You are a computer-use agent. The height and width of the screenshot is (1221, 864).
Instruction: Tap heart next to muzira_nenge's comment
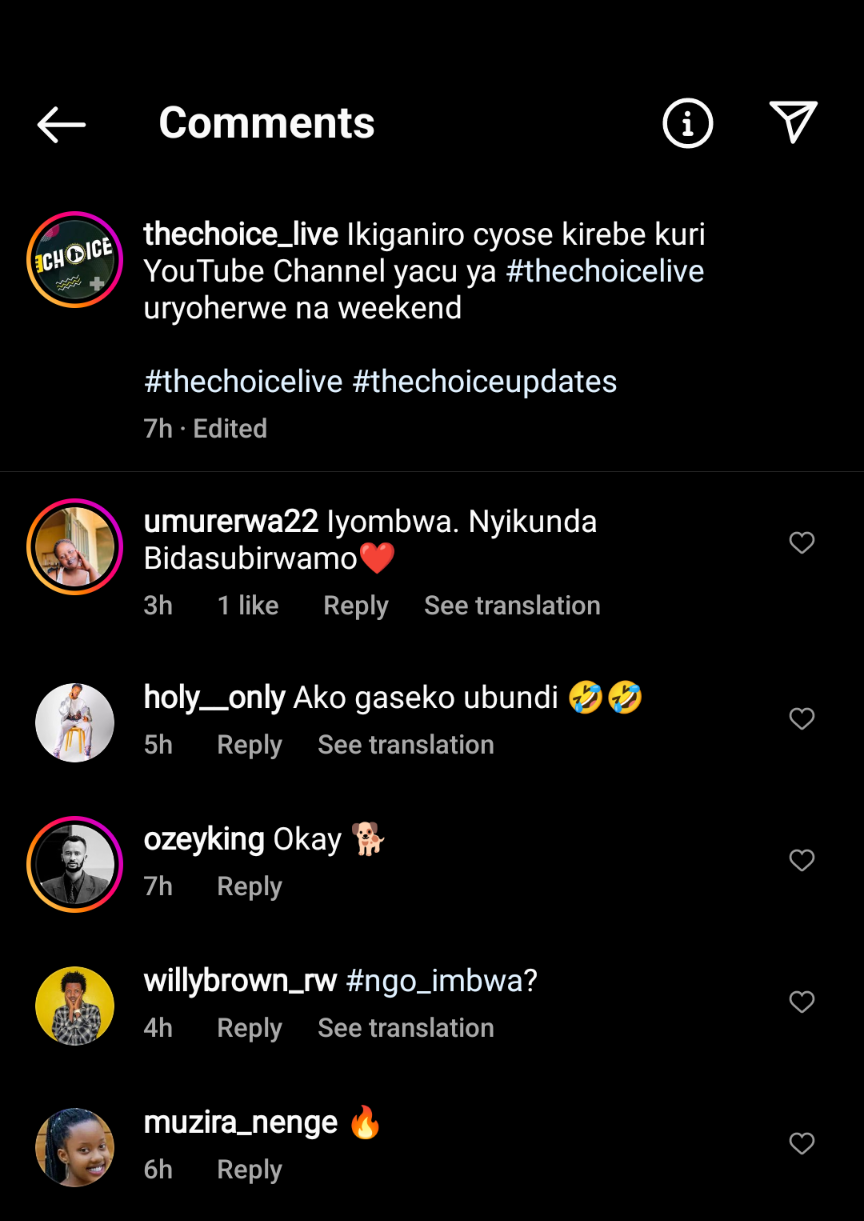coord(802,1143)
